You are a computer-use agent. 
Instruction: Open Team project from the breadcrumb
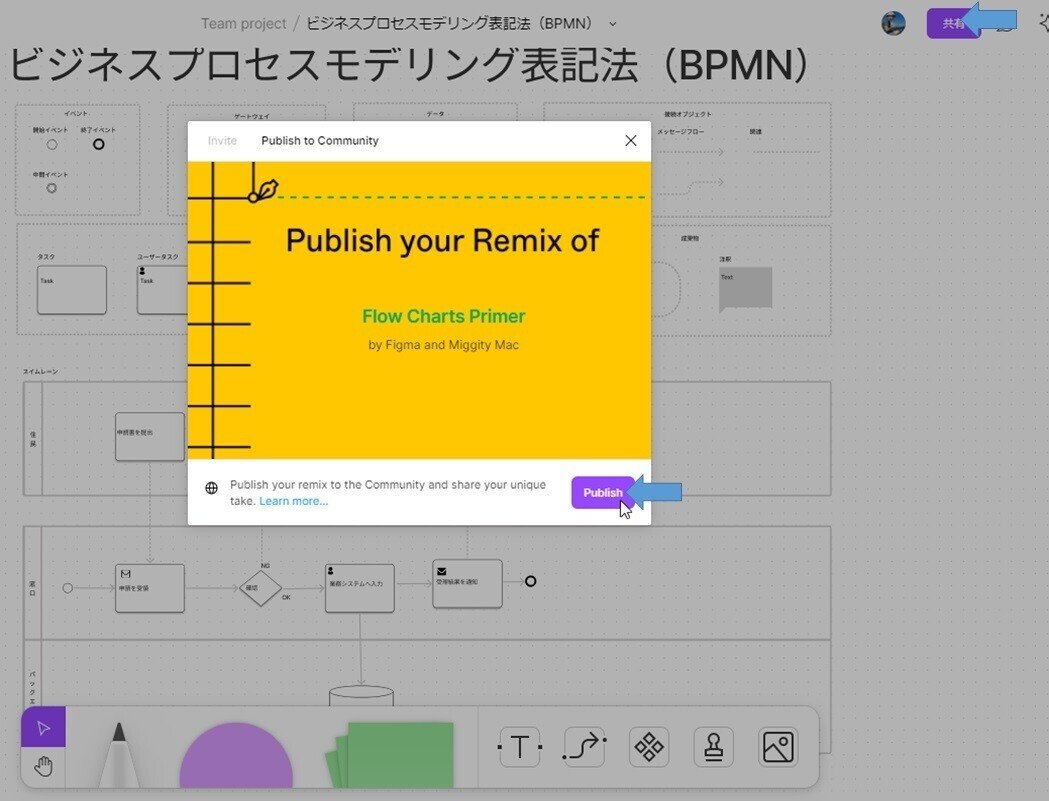[243, 22]
